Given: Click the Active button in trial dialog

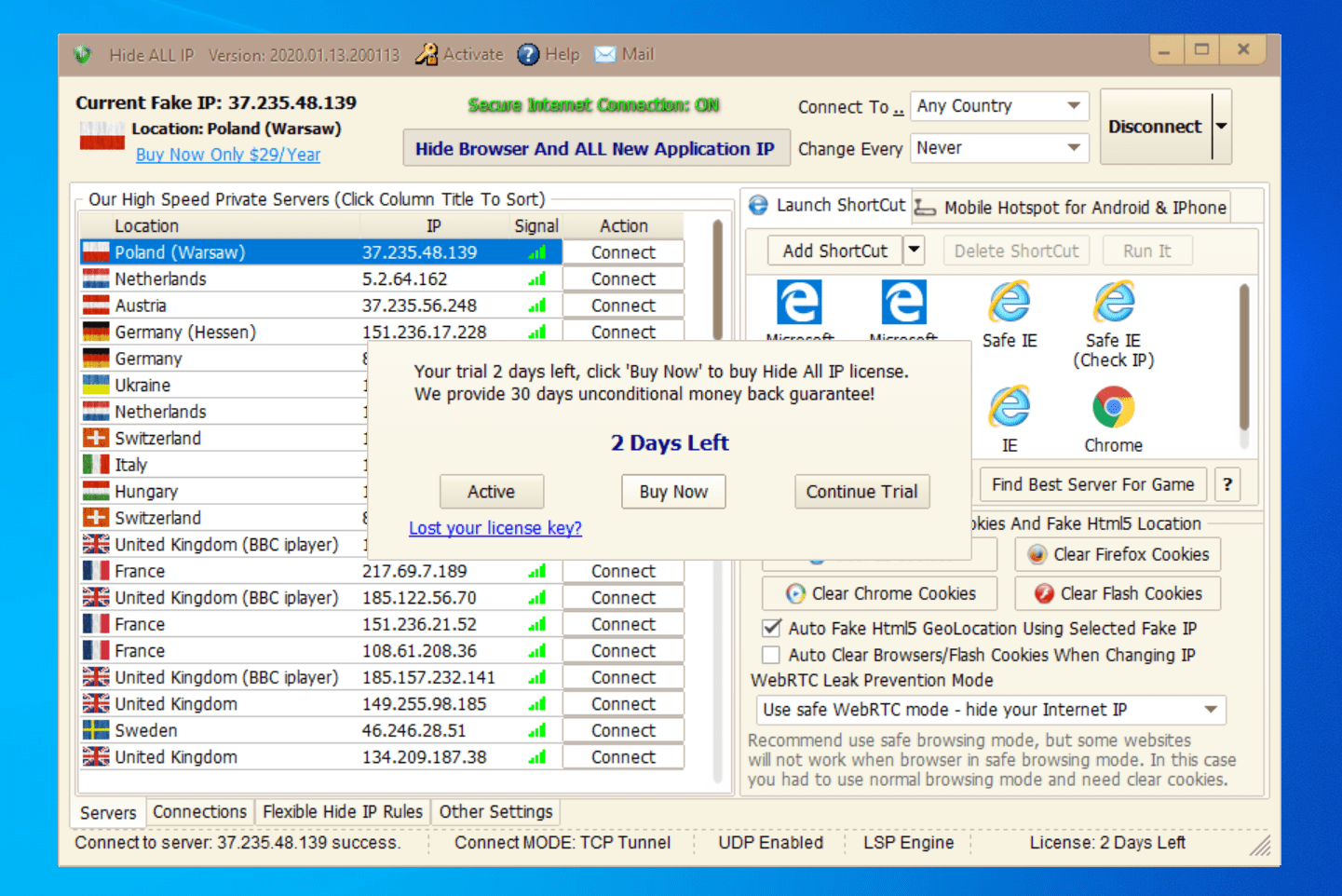Looking at the screenshot, I should (x=491, y=492).
